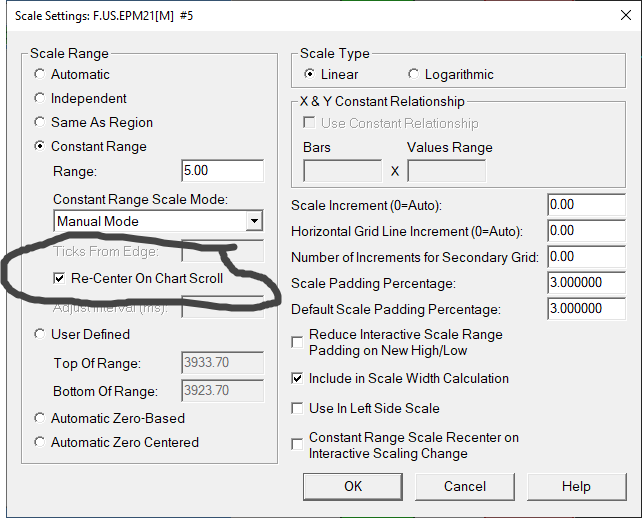Select Same As Region radio button
The image size is (642, 518).
pyautogui.click(x=40, y=122)
